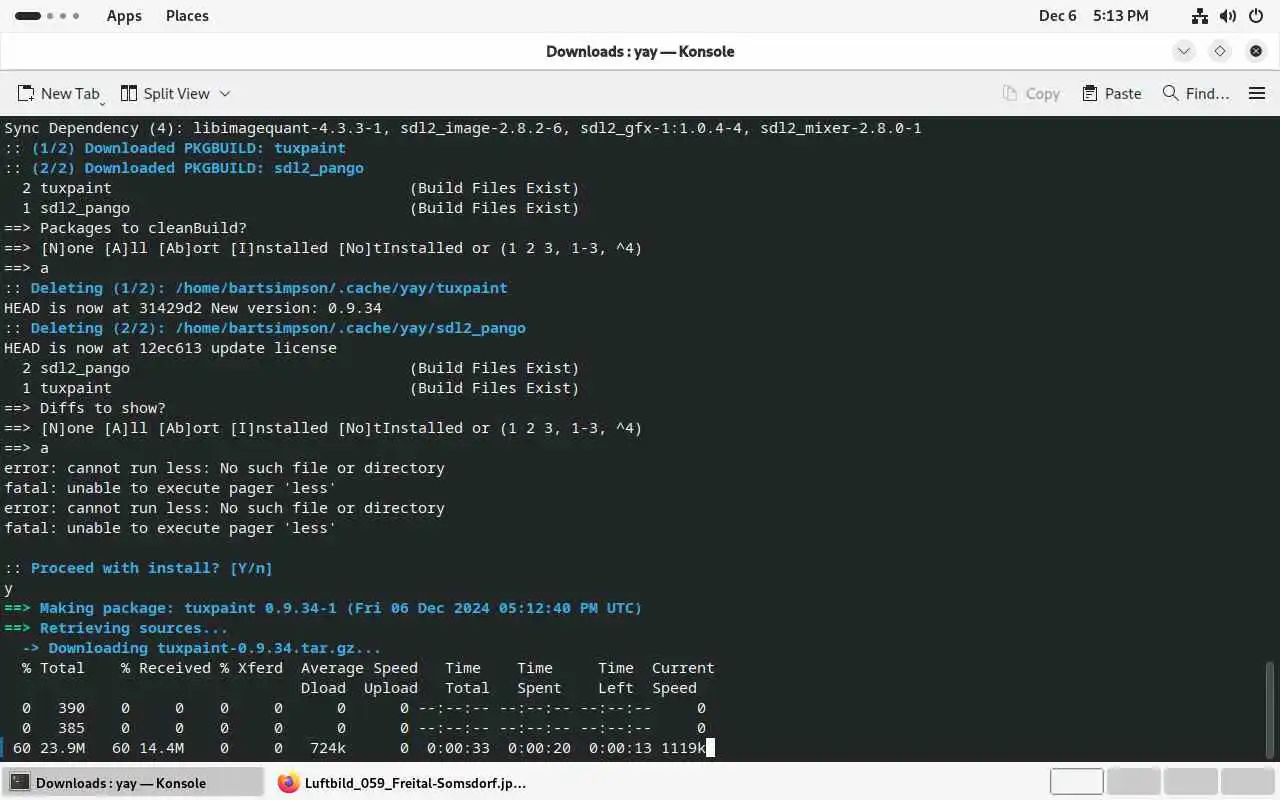Image resolution: width=1280 pixels, height=800 pixels.
Task: Click the Firefox icon in taskbar
Action: (x=288, y=783)
